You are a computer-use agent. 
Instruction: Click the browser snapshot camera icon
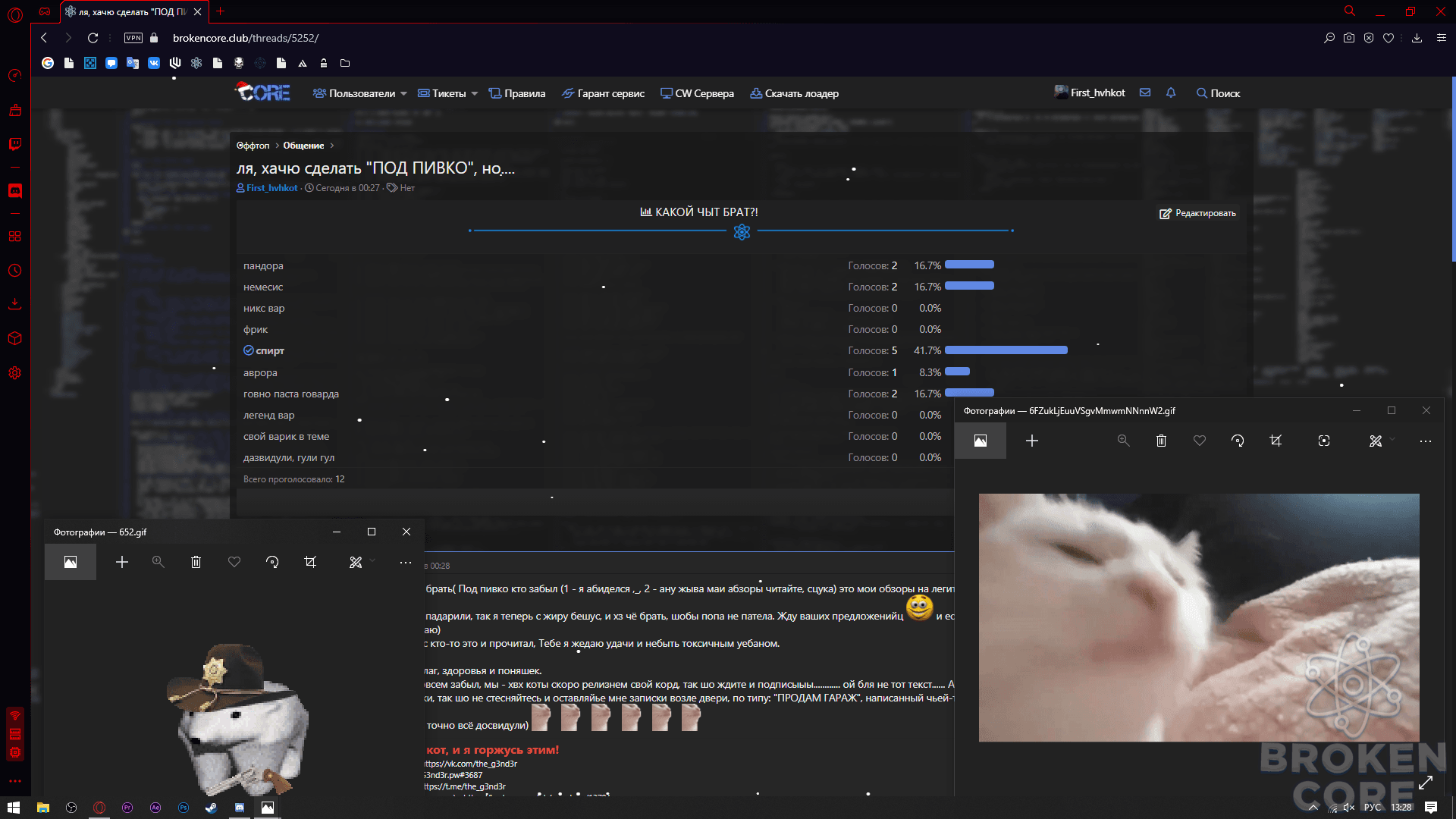(x=1349, y=38)
